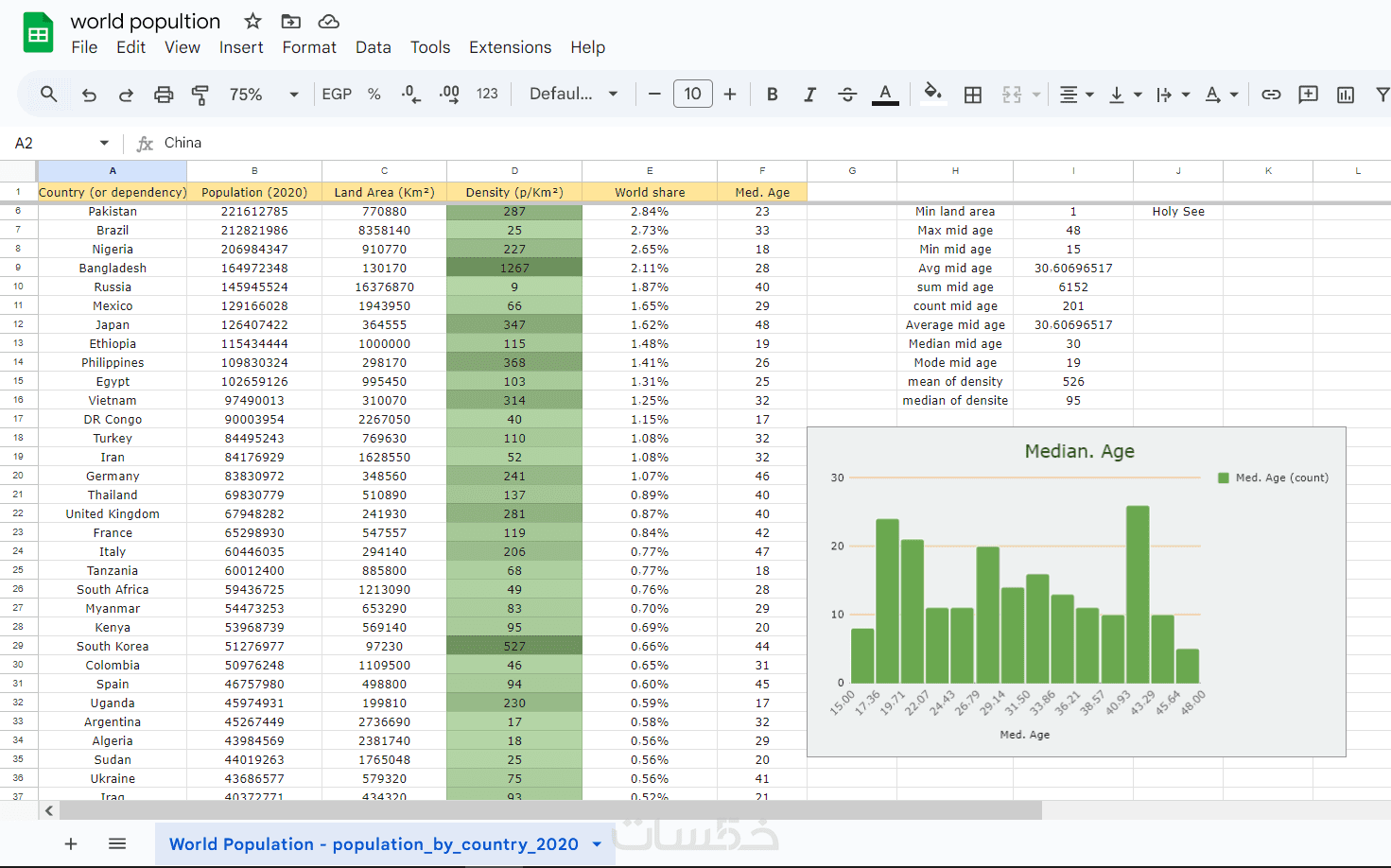
Task: Toggle bold formatting
Action: [x=773, y=95]
